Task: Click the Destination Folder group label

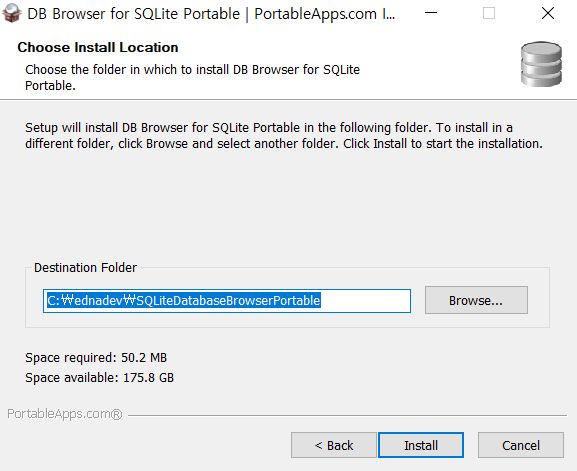Action: pyautogui.click(x=85, y=268)
